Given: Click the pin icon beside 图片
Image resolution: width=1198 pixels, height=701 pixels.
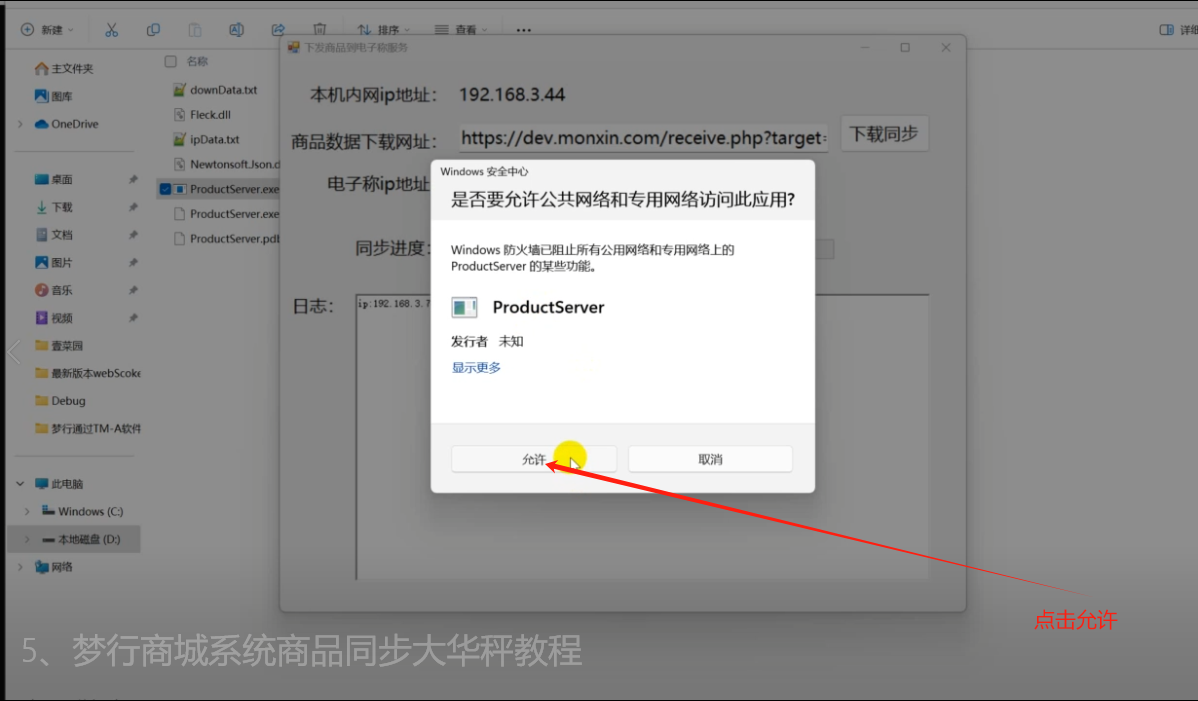Looking at the screenshot, I should pos(133,263).
